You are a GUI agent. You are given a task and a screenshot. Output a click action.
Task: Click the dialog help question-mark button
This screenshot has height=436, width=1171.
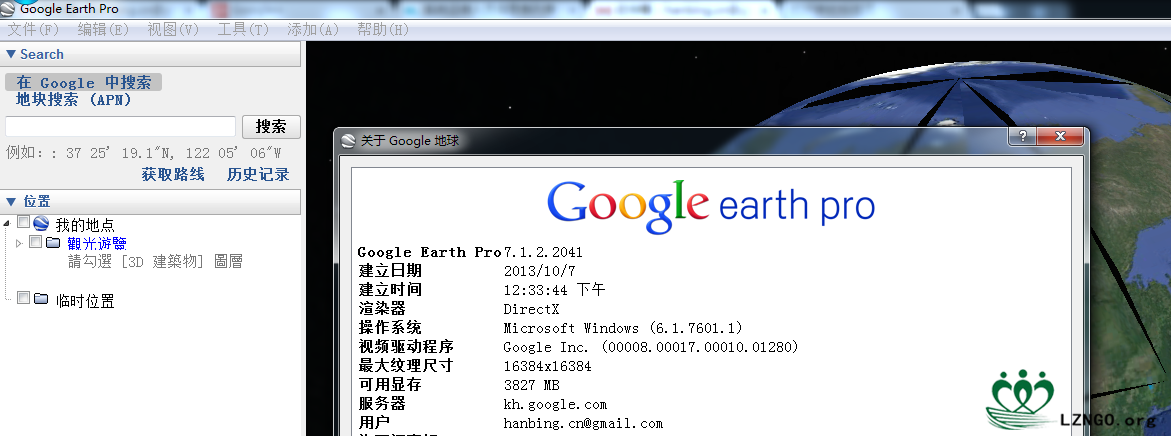coord(1022,136)
